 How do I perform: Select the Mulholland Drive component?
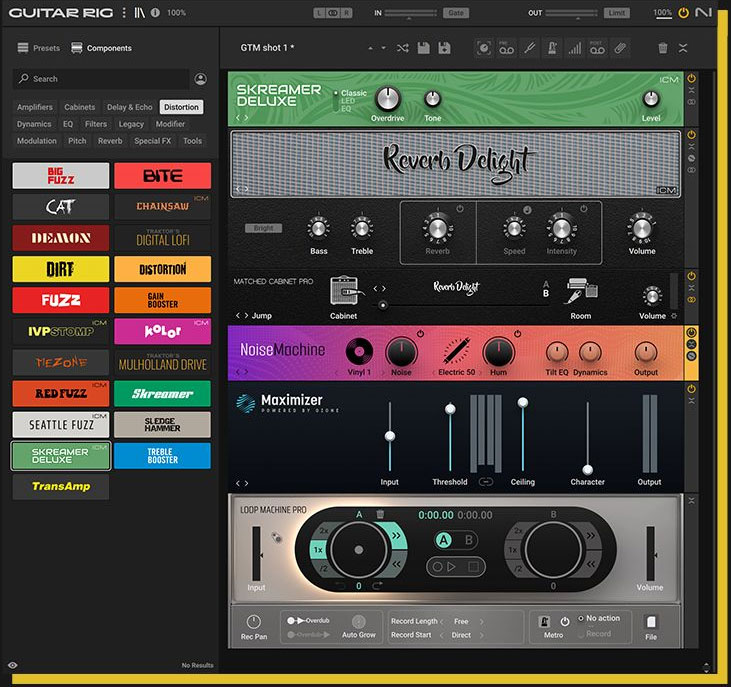162,363
